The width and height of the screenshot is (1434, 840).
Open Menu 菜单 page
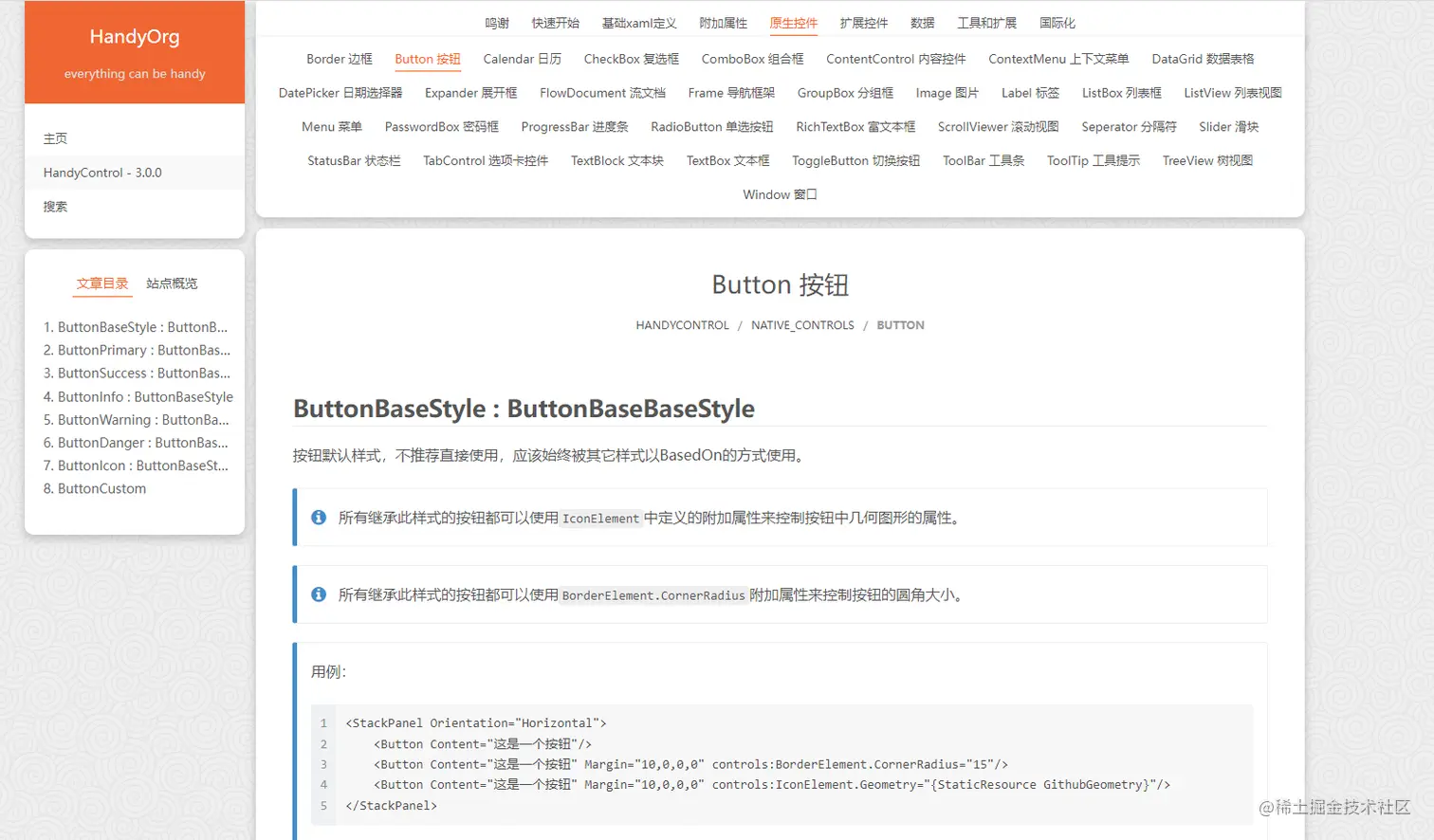(x=332, y=127)
